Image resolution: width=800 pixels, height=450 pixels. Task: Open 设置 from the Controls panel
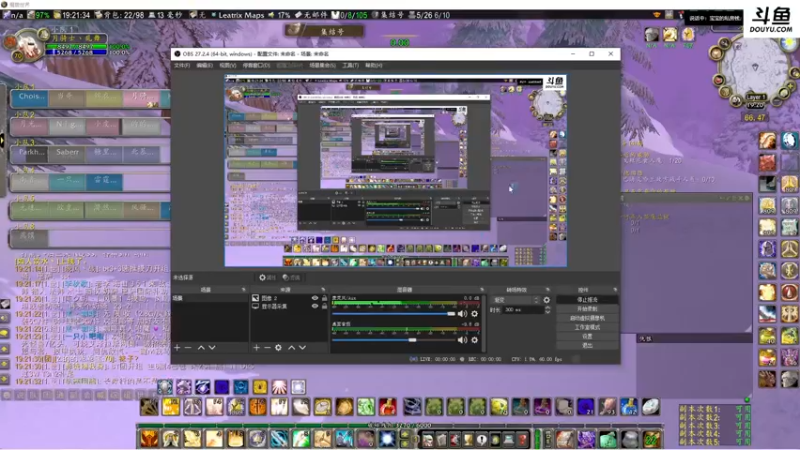(587, 336)
